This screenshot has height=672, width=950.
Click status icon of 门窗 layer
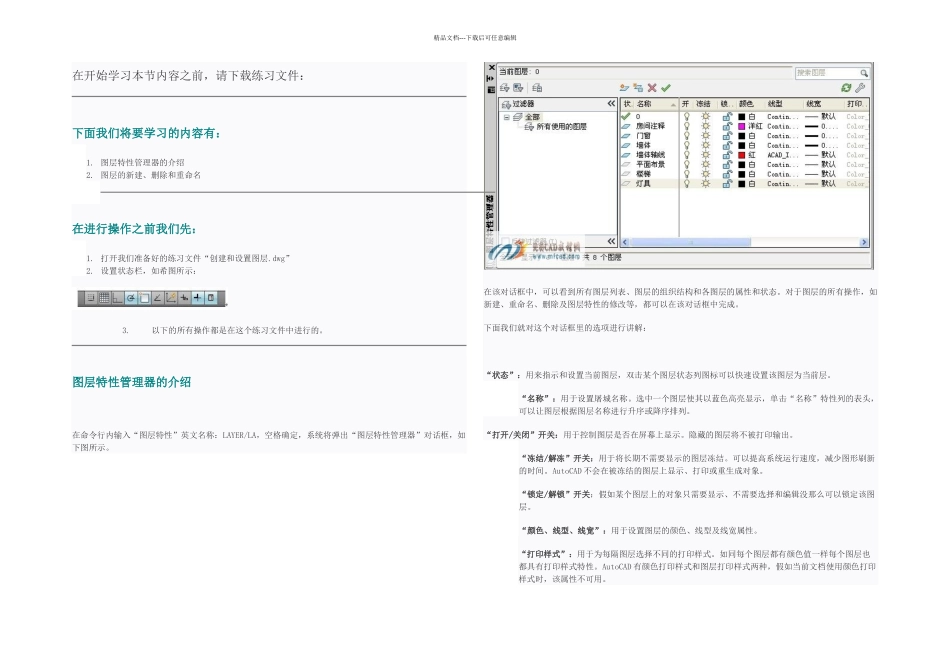[x=626, y=136]
